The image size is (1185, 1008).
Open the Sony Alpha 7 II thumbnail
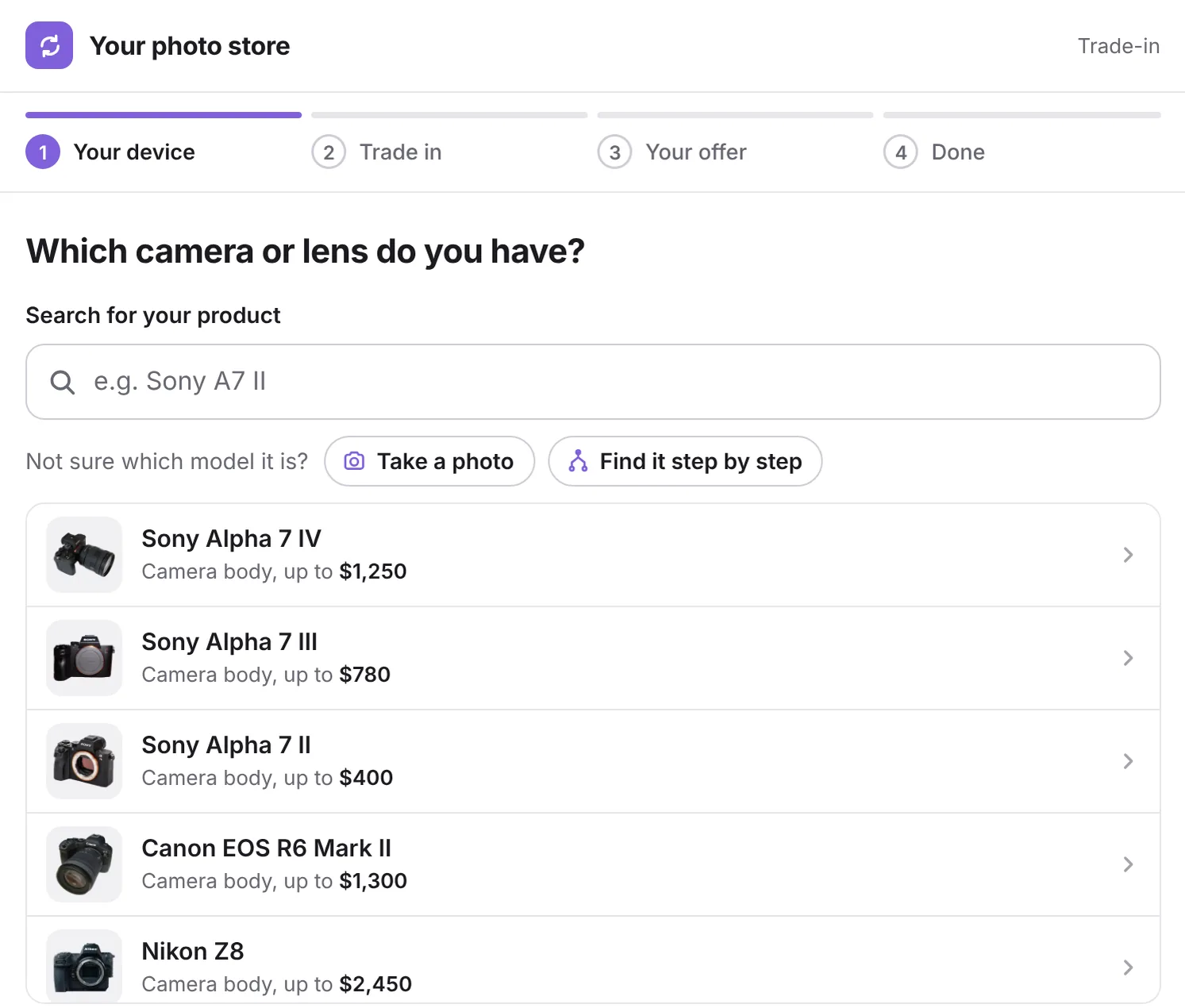[84, 761]
